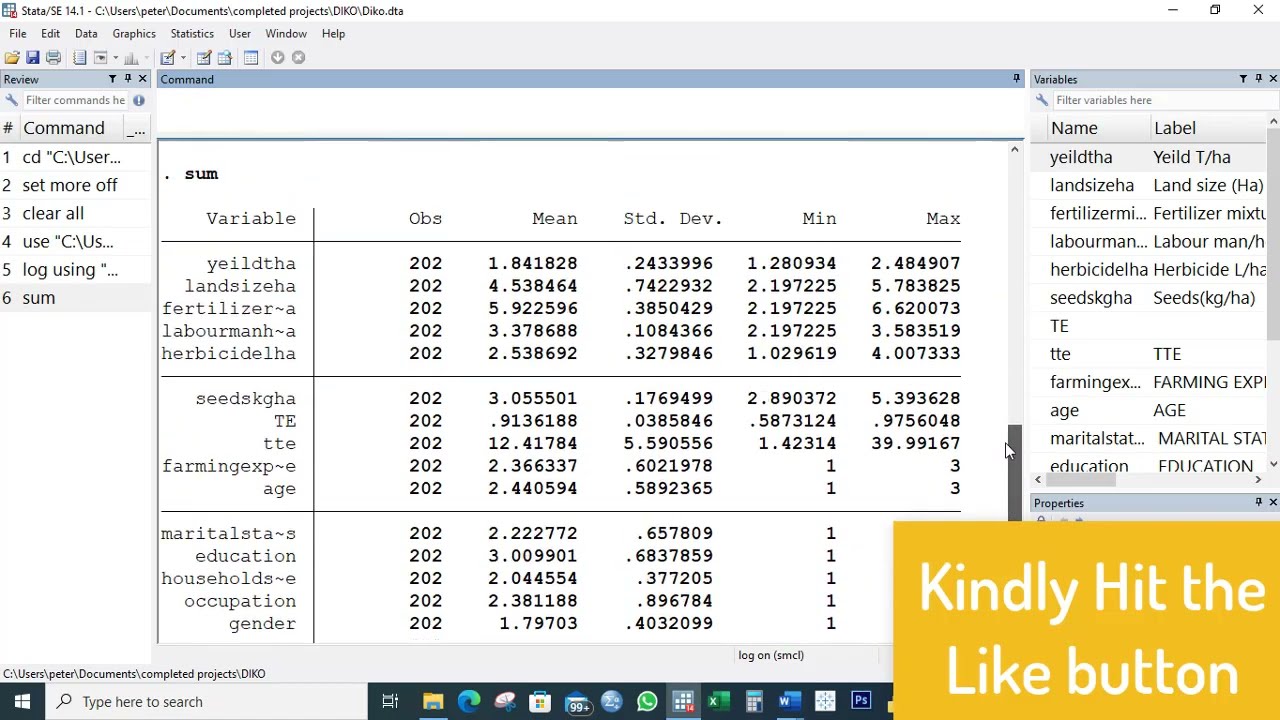Click the Name column header in Variables
This screenshot has height=720, width=1280.
[1097, 128]
